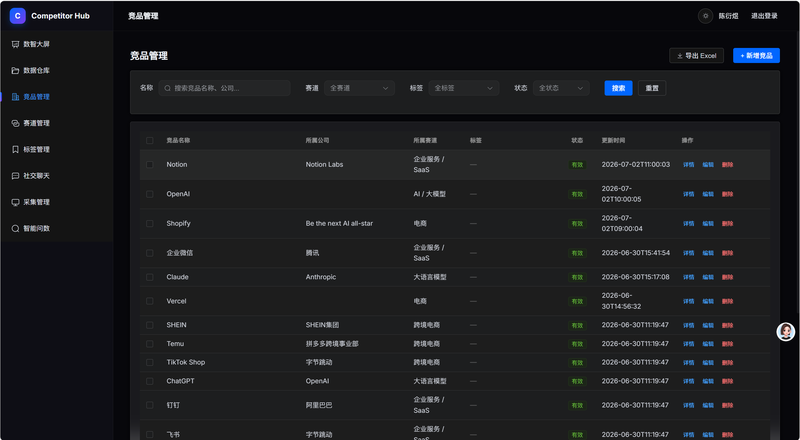Toggle the theme sun icon in header
This screenshot has height=440, width=800.
706,16
